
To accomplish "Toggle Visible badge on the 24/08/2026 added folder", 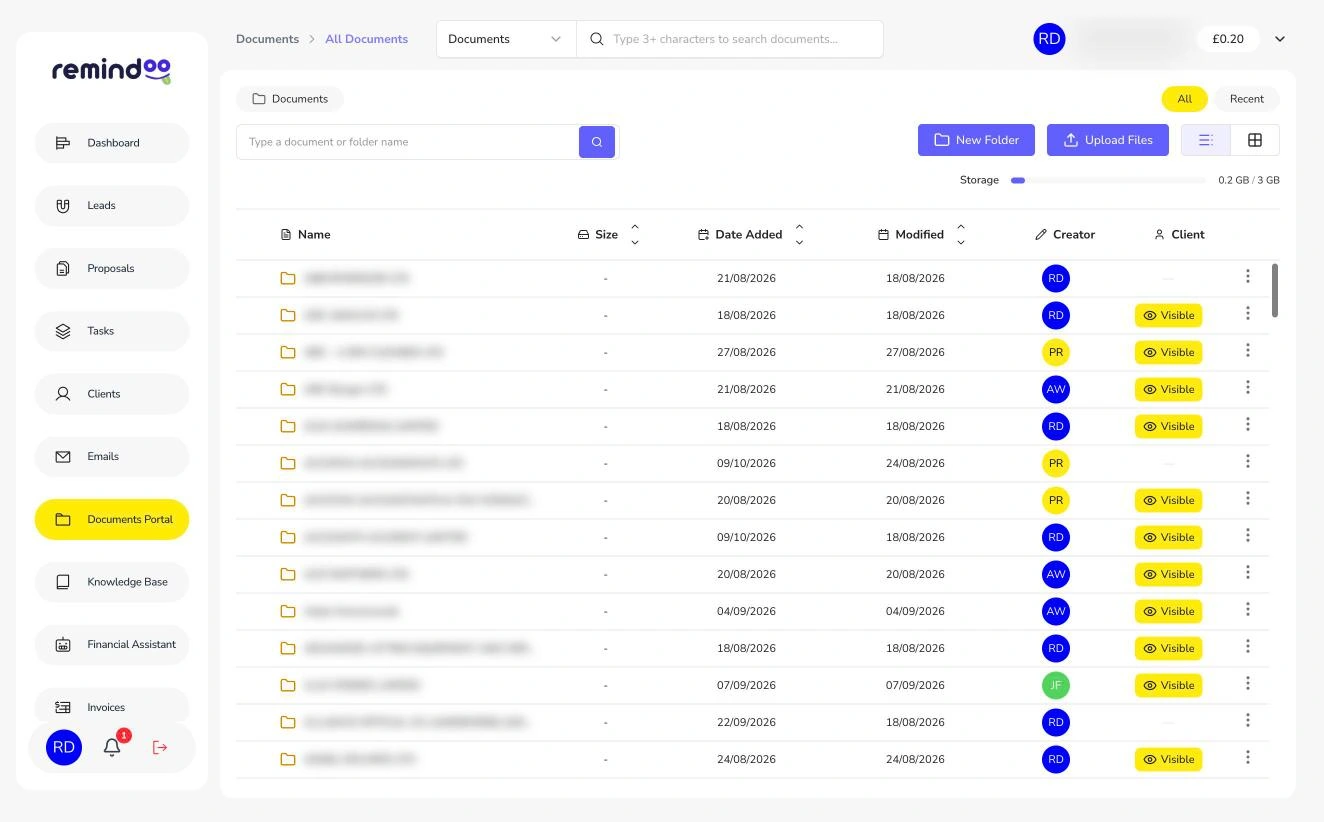I will [x=1168, y=759].
